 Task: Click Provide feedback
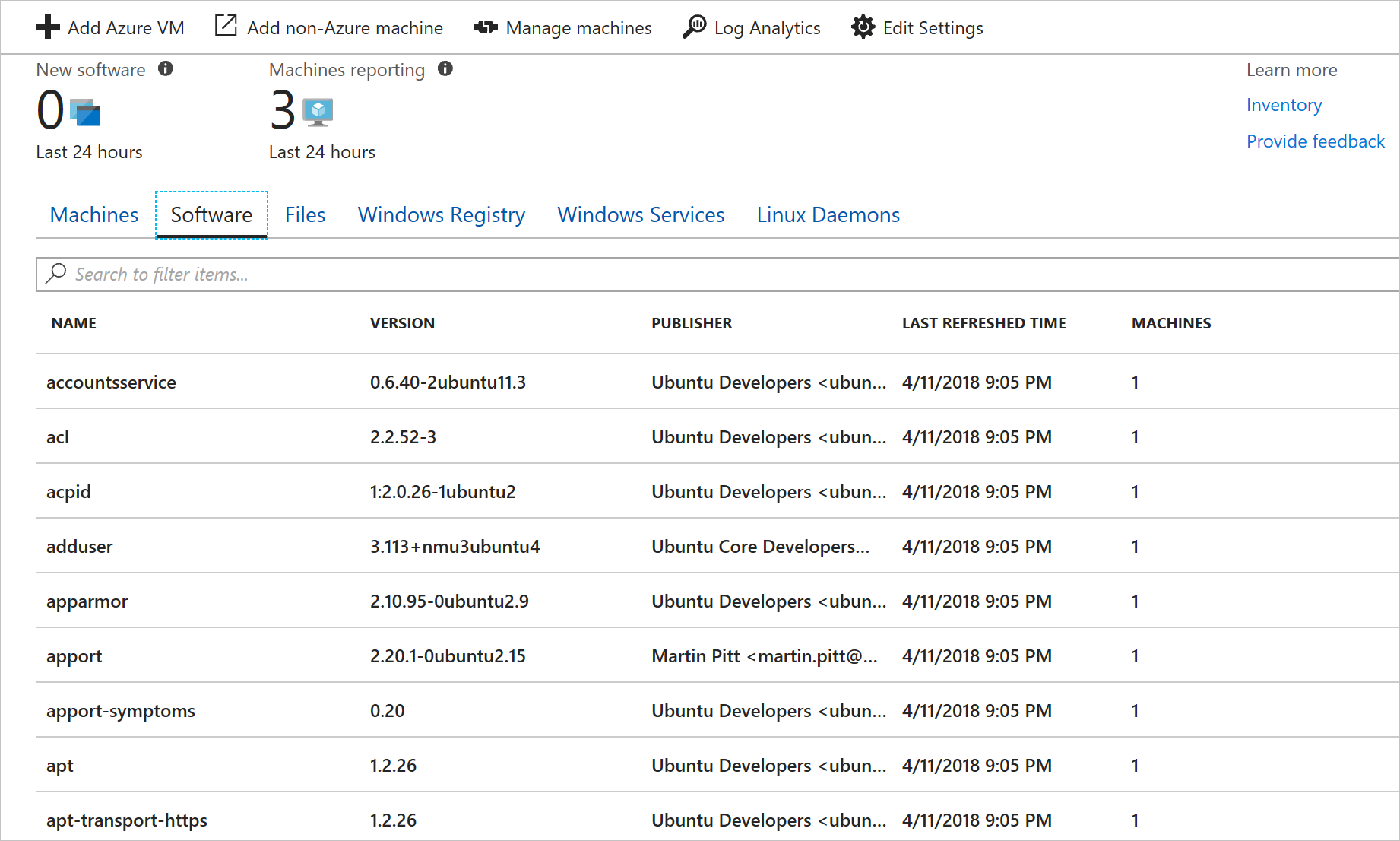tap(1315, 141)
